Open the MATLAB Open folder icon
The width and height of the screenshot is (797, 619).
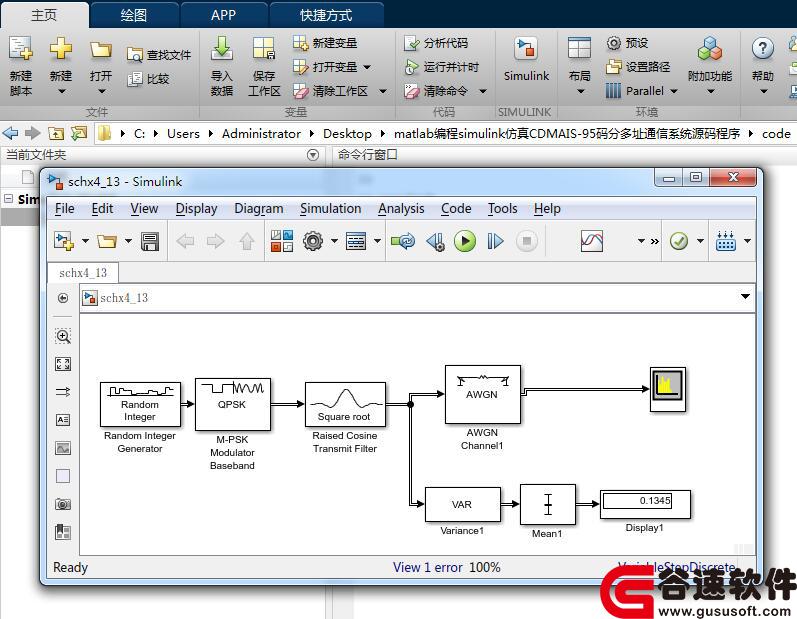coord(101,50)
